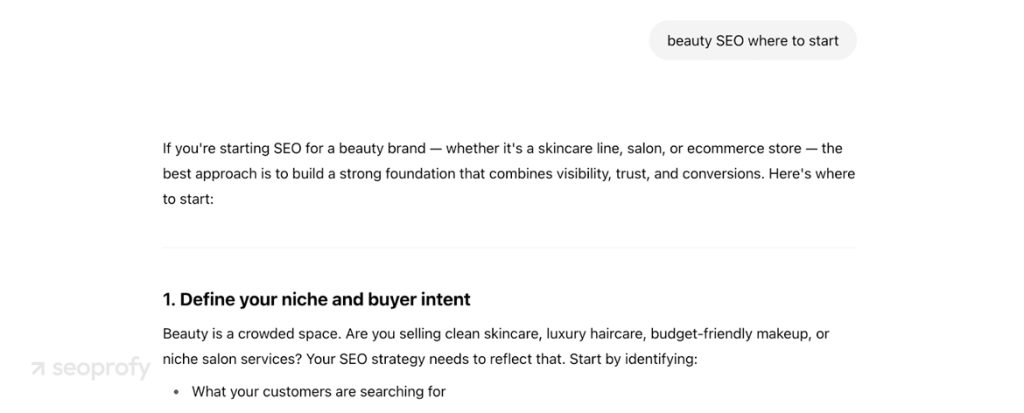Click the horizontal divider under the intro paragraph
Screen dimensions: 1024x413
pyautogui.click(x=509, y=247)
